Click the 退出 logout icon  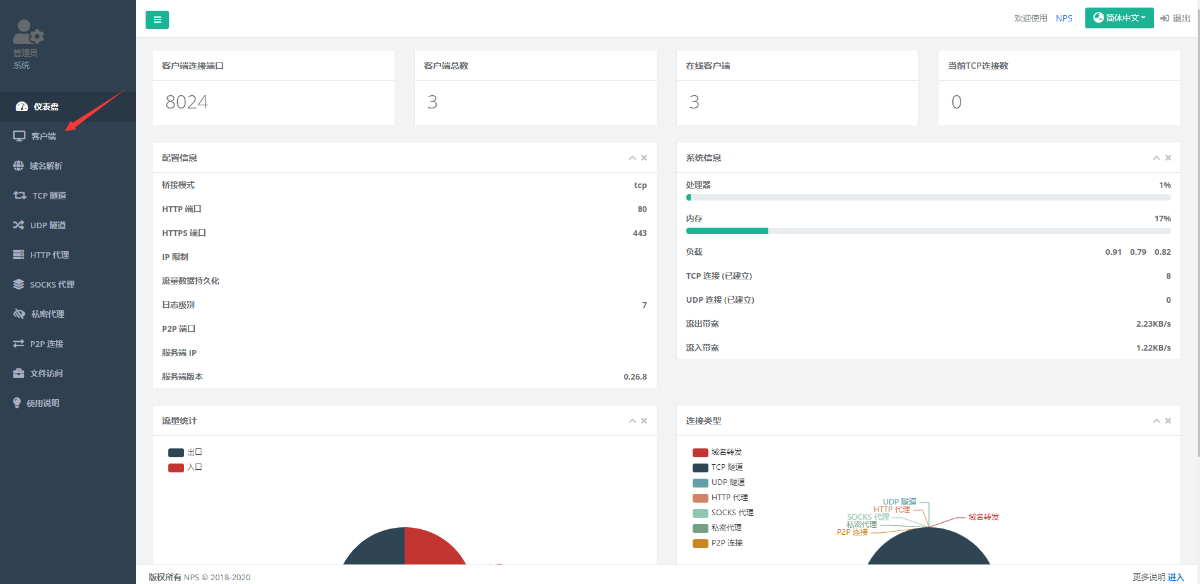[x=1166, y=18]
